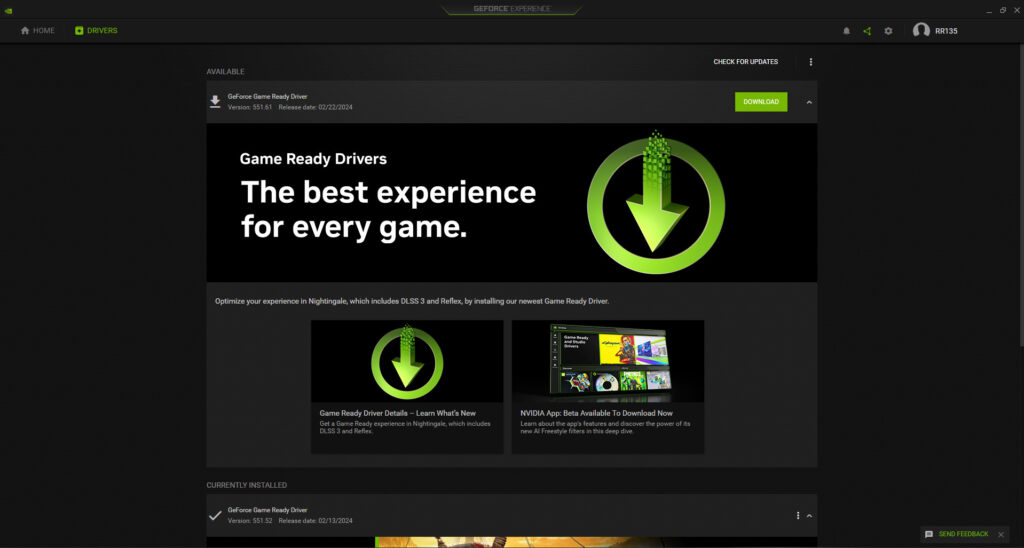Viewport: 1024px width, 548px height.
Task: Open the notifications bell icon
Action: pyautogui.click(x=846, y=31)
